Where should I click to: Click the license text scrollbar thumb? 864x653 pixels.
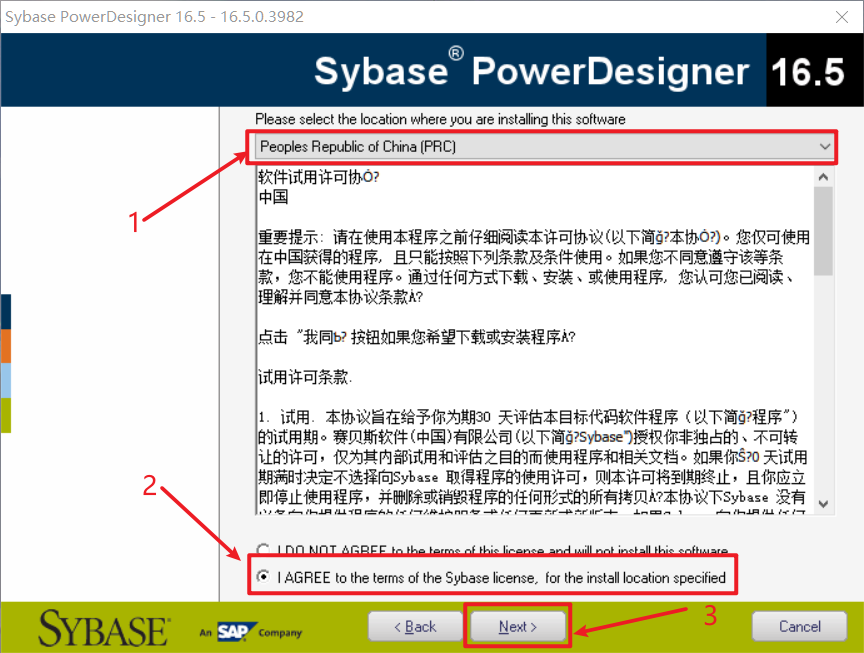pos(823,231)
